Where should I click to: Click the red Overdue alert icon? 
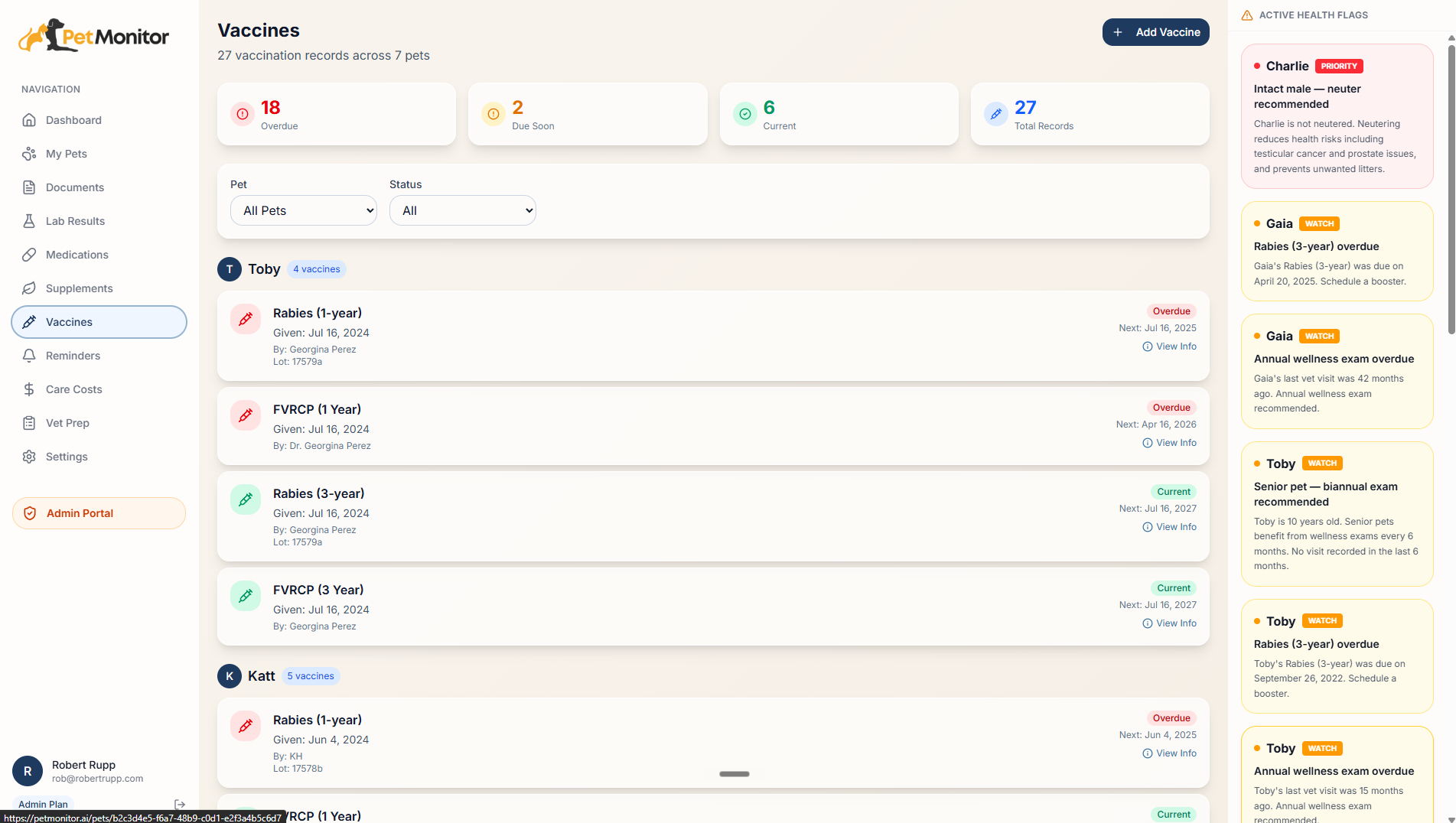(x=243, y=114)
